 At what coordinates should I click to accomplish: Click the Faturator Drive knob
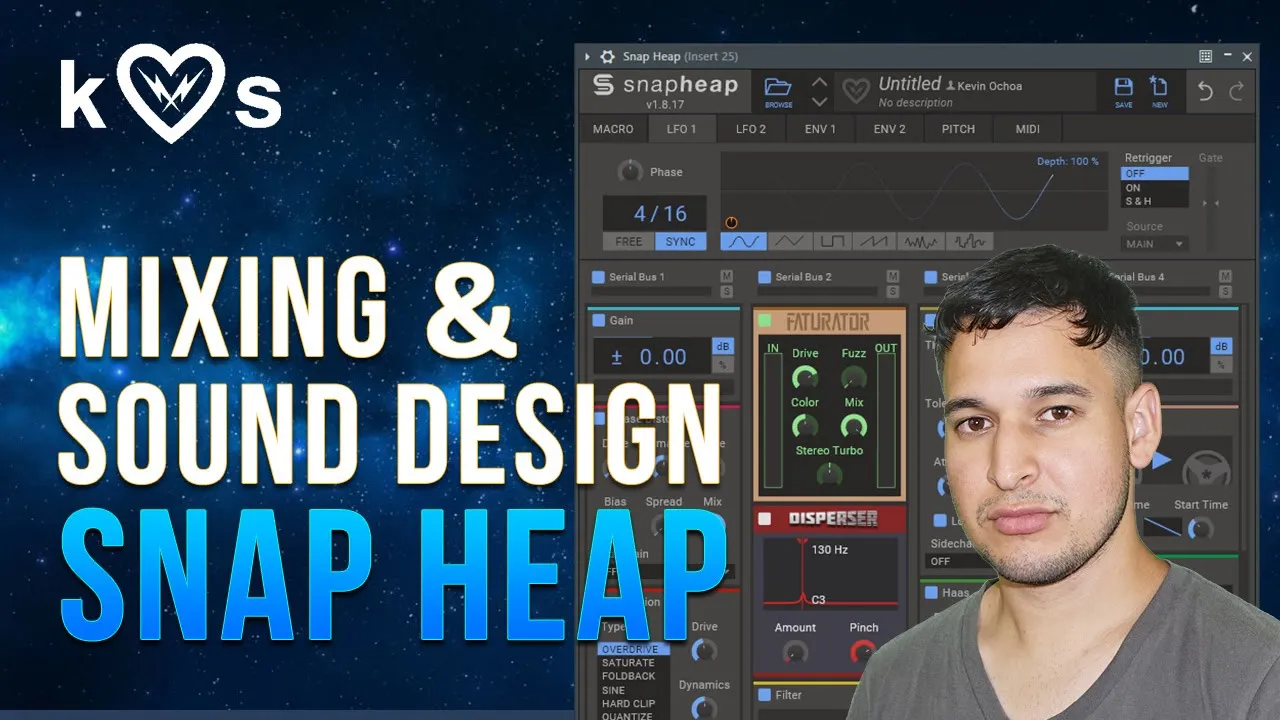click(805, 377)
